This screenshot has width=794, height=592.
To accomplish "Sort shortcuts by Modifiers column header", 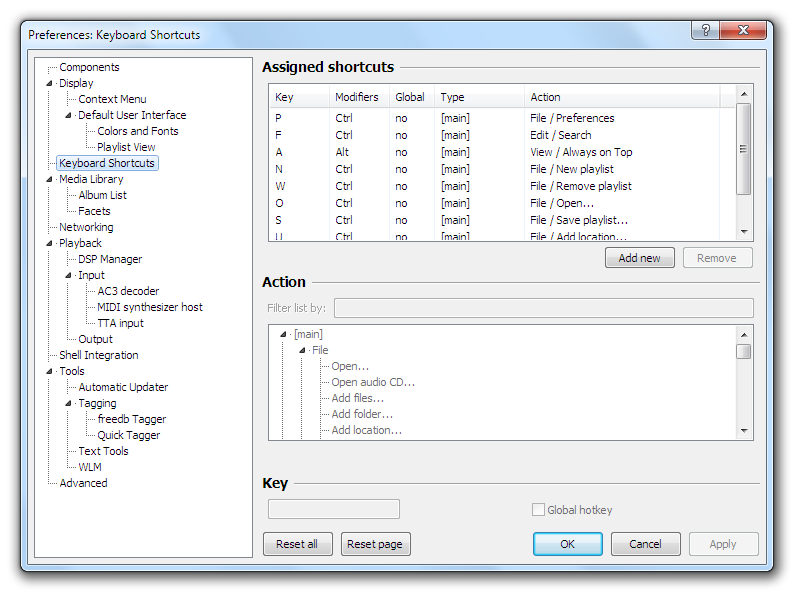I will pyautogui.click(x=357, y=97).
